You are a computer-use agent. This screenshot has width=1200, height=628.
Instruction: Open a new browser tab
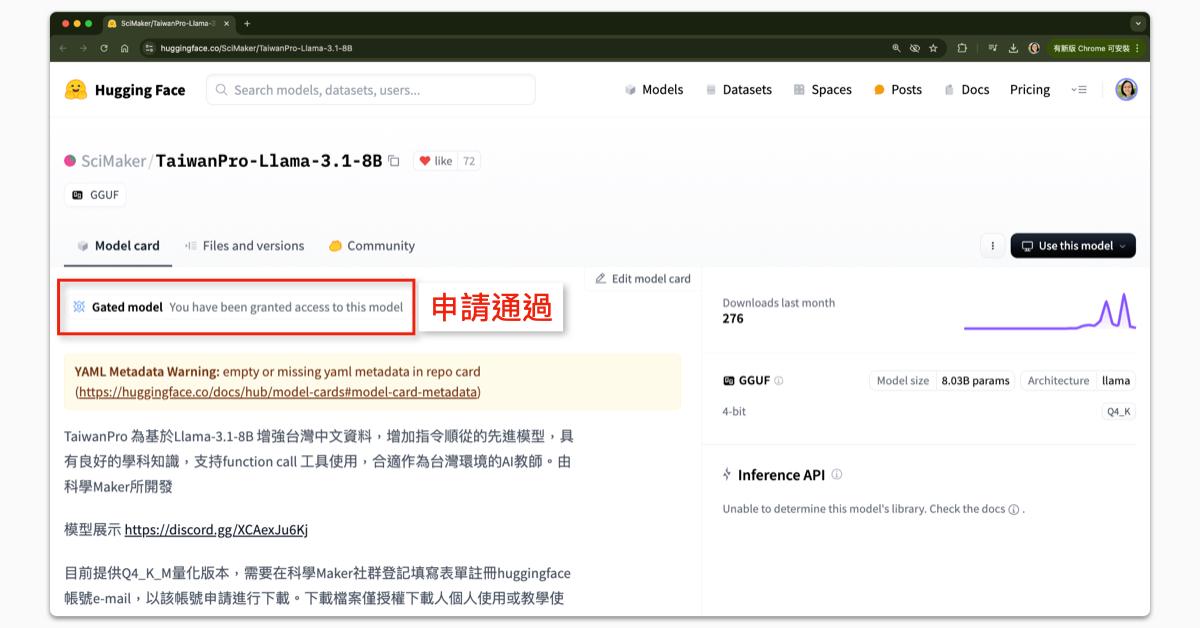(x=247, y=23)
